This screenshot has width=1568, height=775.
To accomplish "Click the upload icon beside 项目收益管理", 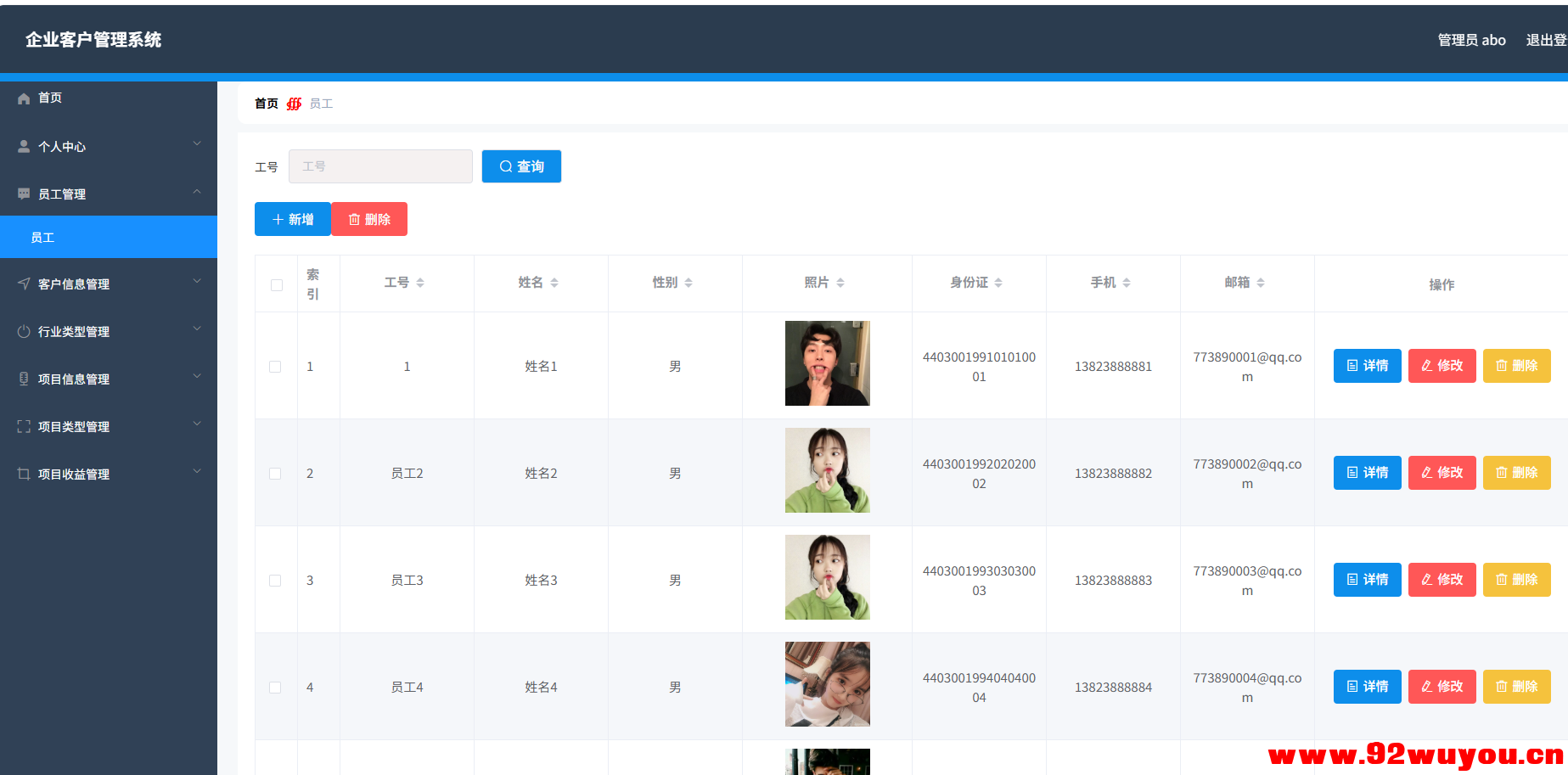I will [x=24, y=474].
